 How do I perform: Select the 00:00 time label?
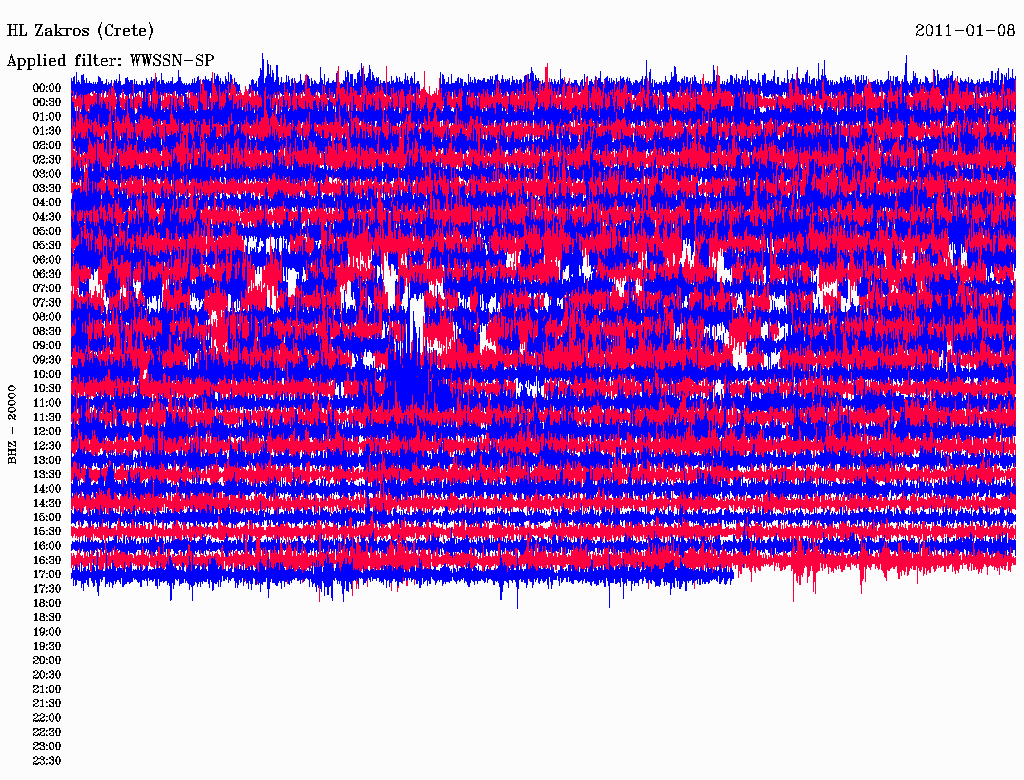pos(47,88)
